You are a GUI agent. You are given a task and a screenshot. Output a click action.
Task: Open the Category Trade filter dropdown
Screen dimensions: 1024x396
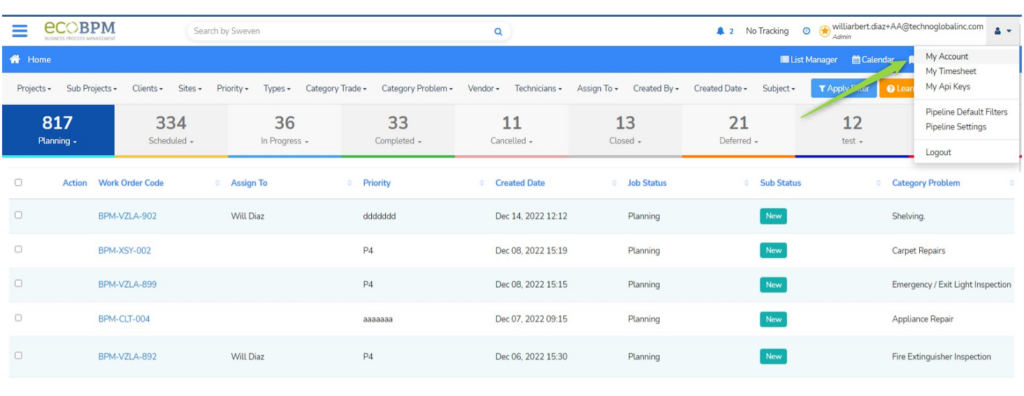click(x=336, y=88)
